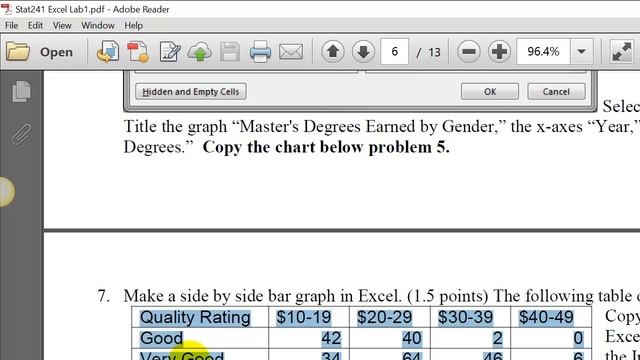Click the "Good" row label
640x360 pixels.
point(161,338)
